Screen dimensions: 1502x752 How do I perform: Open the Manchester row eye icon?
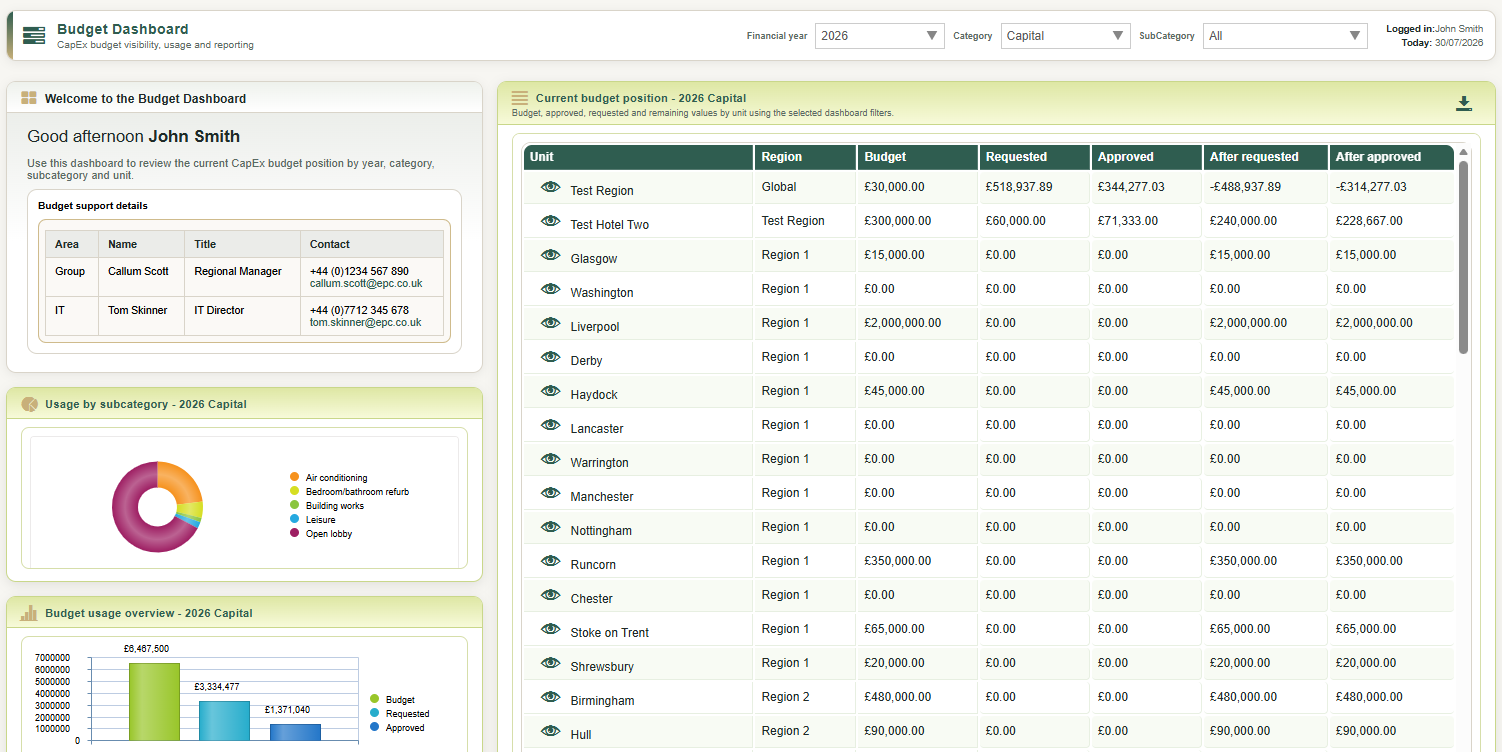coord(550,493)
